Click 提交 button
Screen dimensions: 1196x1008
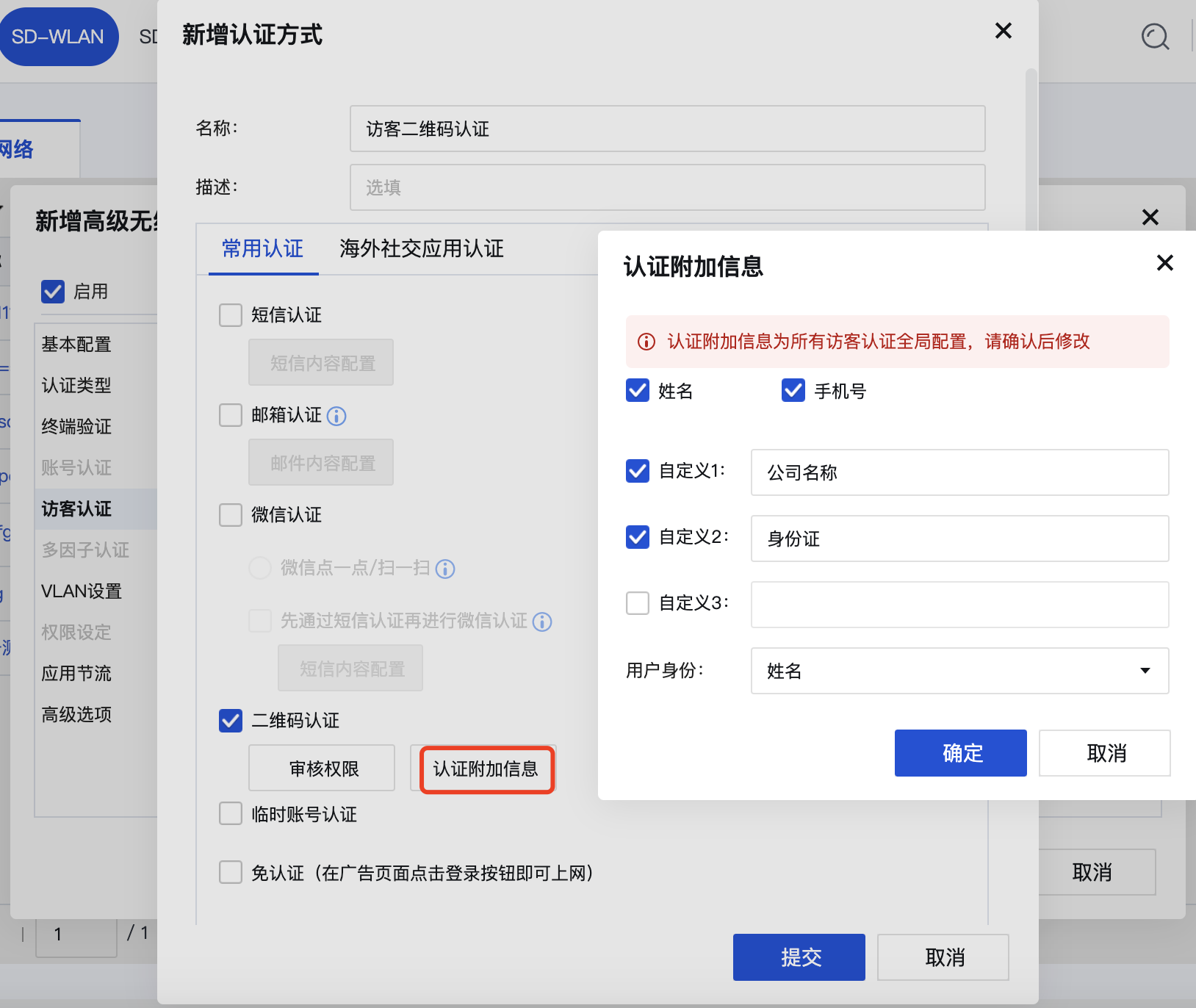pos(799,957)
